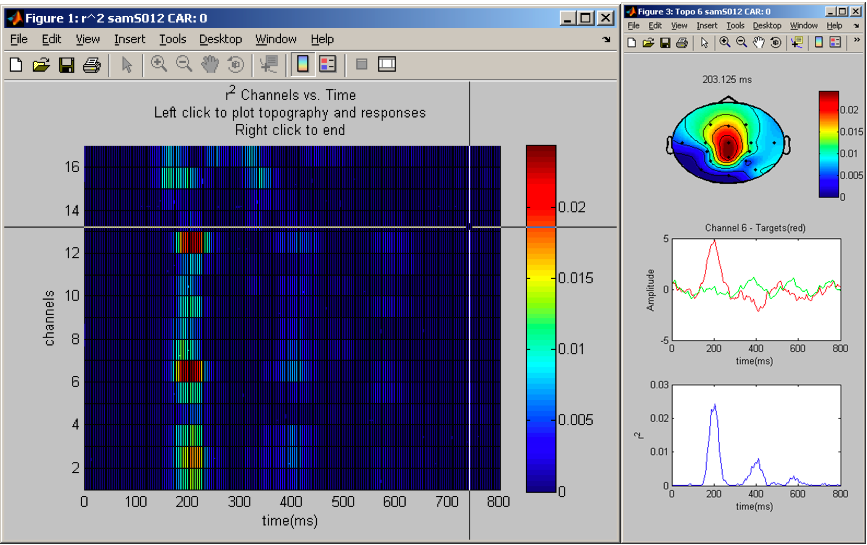Toggle Insert Colorbar button in Figure 1 toolbar

coord(302,65)
